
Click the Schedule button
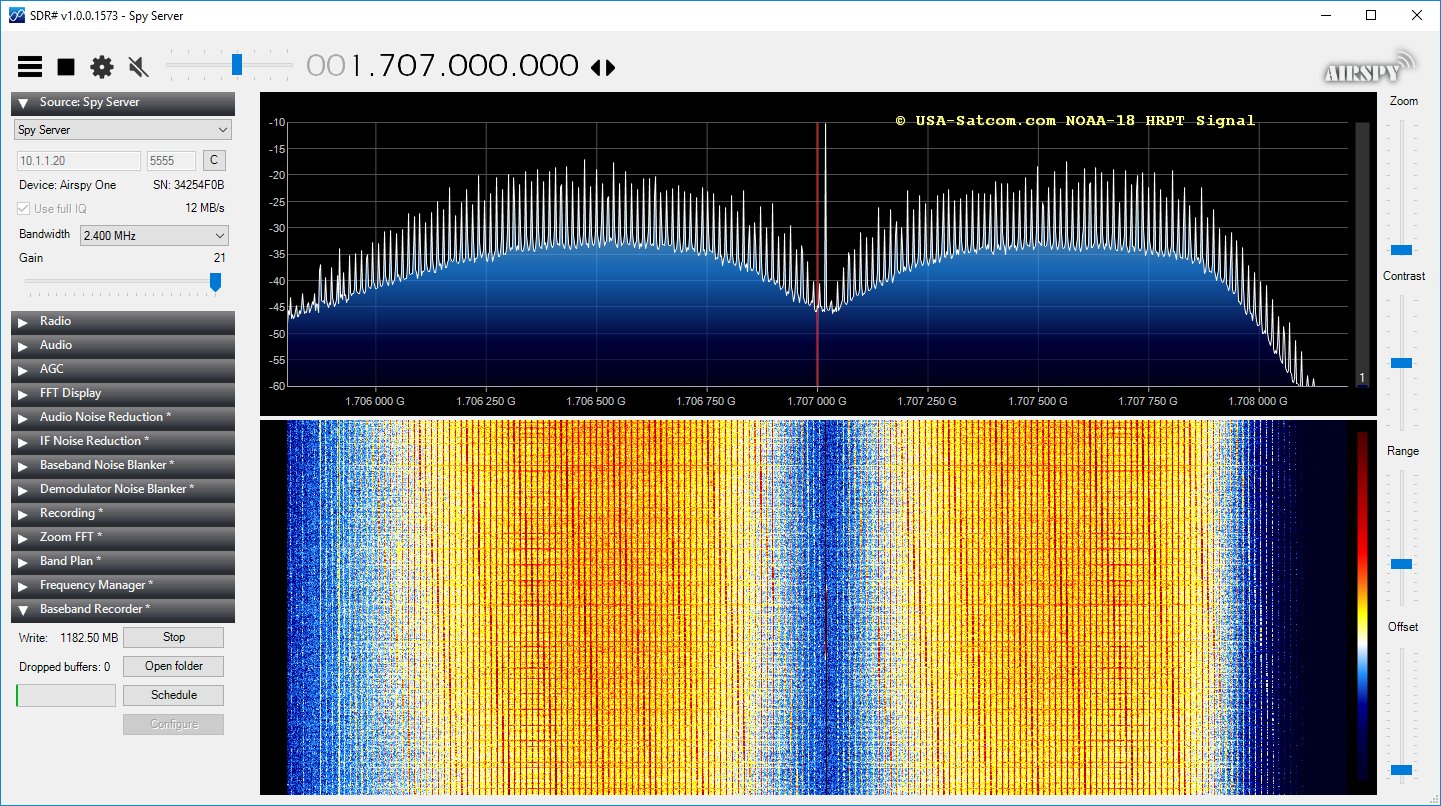click(x=173, y=695)
